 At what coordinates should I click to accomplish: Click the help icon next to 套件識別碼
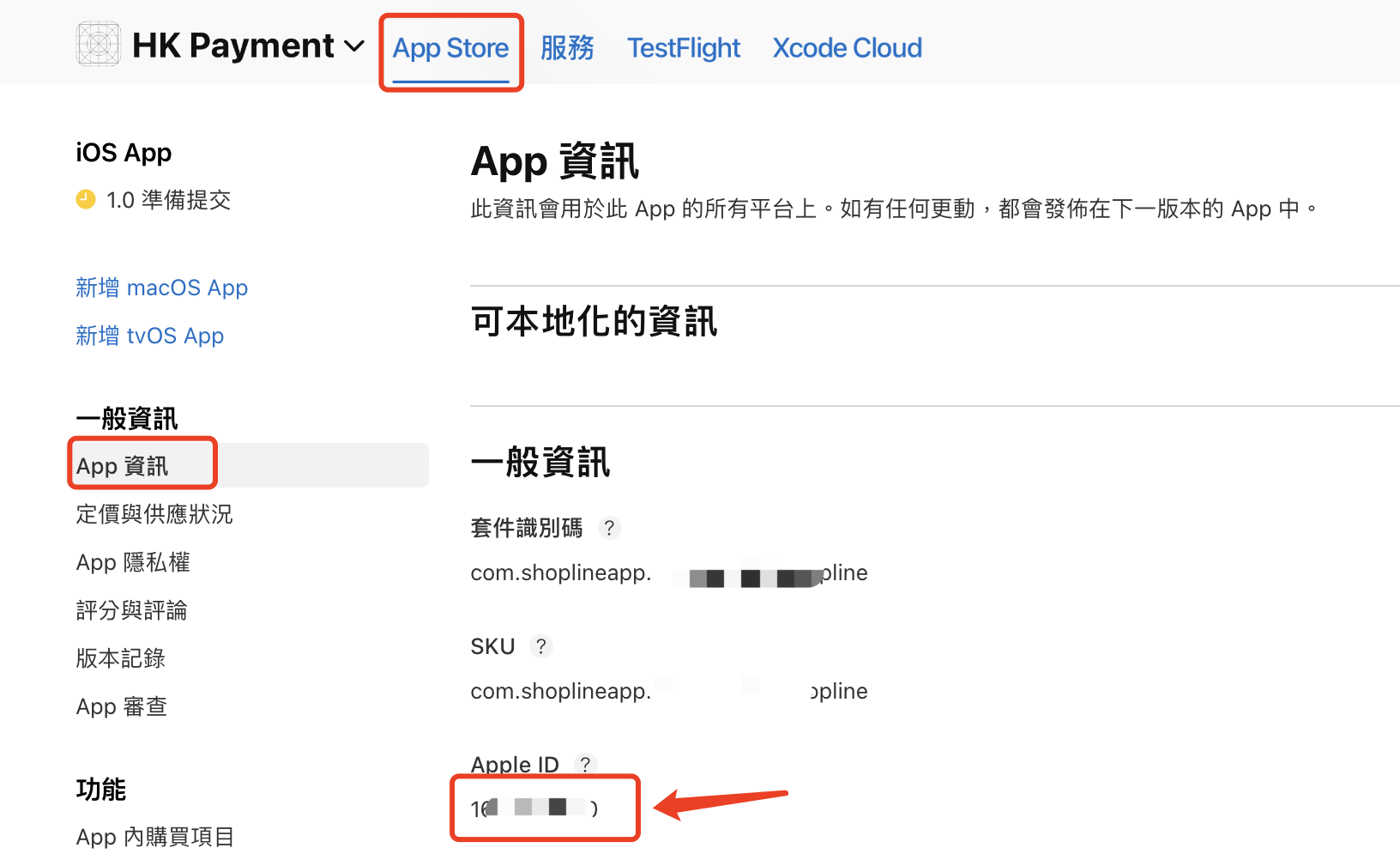pyautogui.click(x=609, y=528)
